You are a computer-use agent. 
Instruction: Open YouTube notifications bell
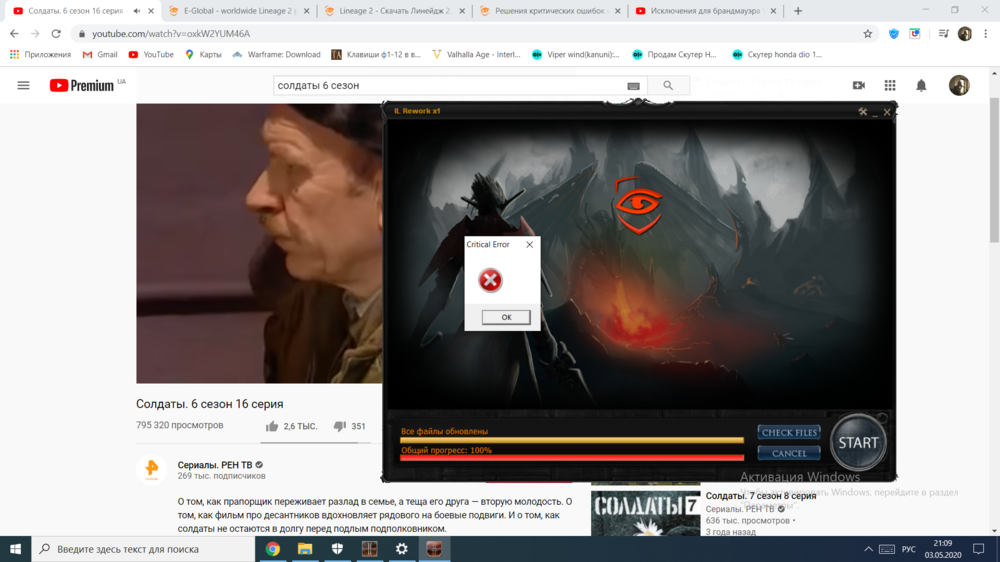pyautogui.click(x=921, y=86)
